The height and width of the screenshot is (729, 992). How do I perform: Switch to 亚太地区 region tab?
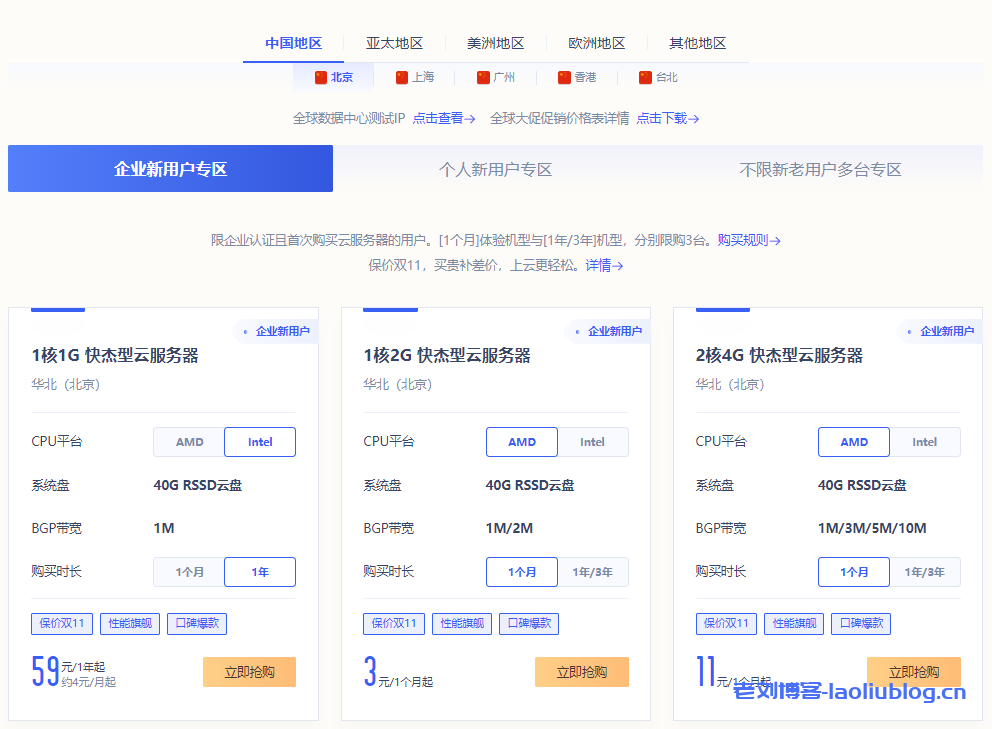point(394,43)
